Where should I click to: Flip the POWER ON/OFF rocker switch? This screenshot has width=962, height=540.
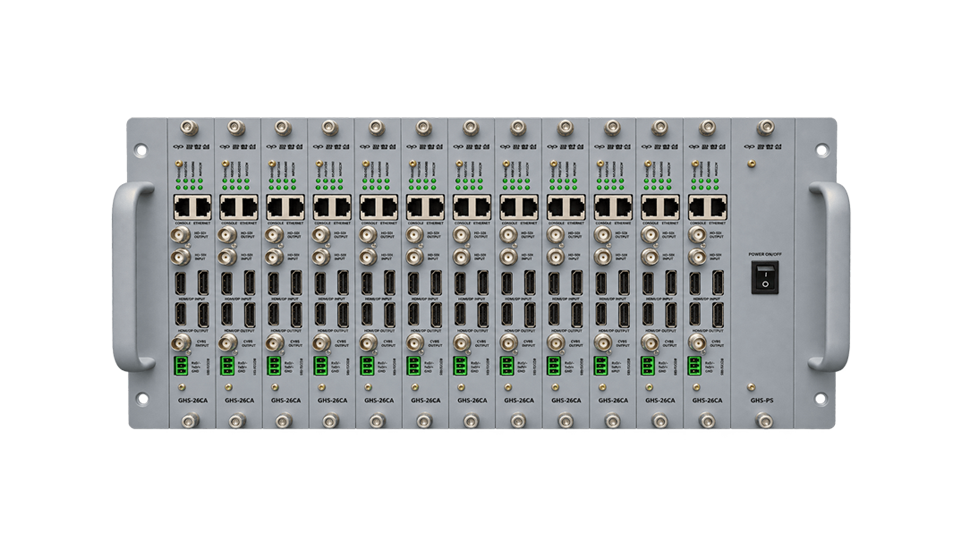pos(764,276)
